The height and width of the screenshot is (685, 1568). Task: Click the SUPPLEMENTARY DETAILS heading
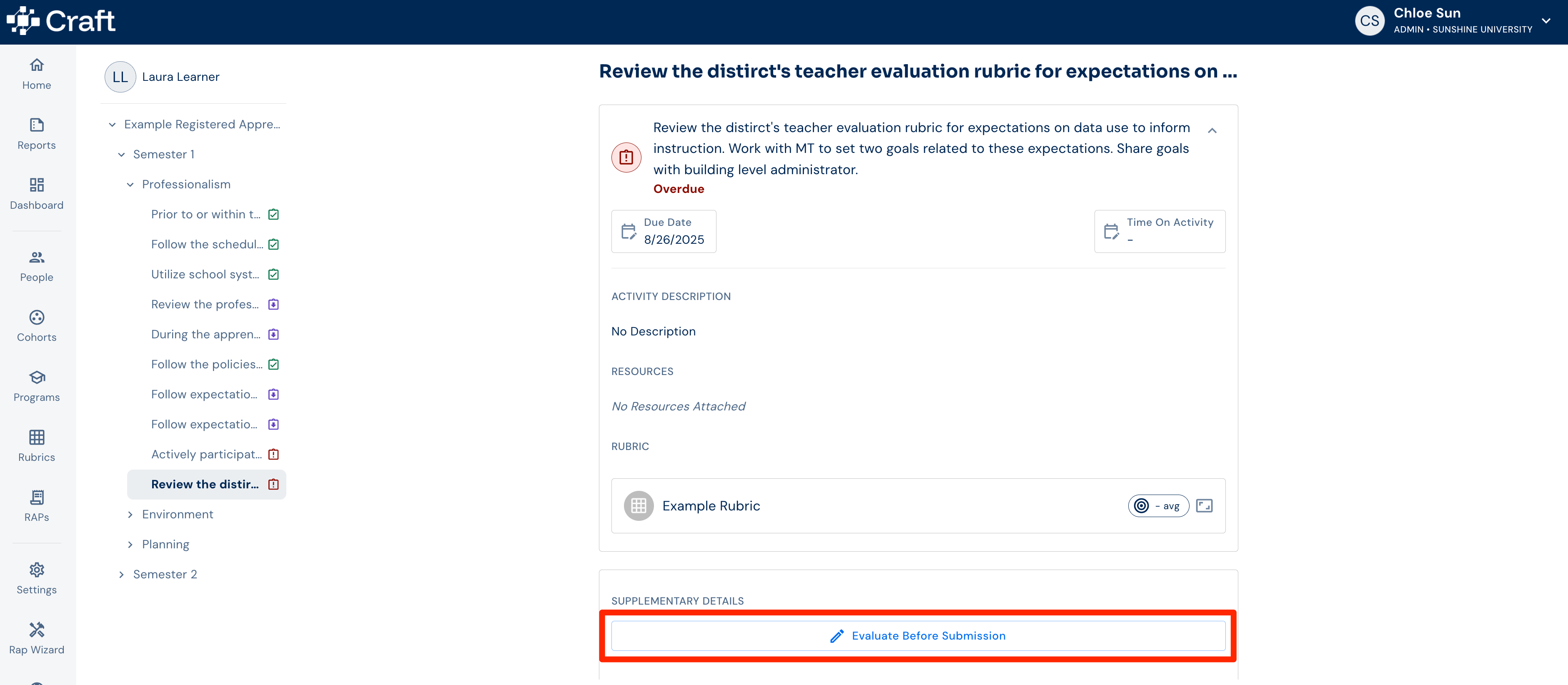pyautogui.click(x=677, y=601)
